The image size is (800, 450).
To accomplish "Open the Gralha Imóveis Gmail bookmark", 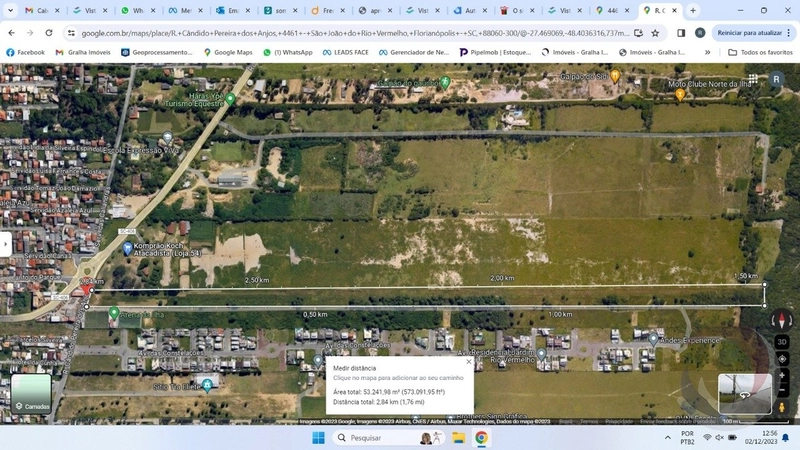I will 83,52.
